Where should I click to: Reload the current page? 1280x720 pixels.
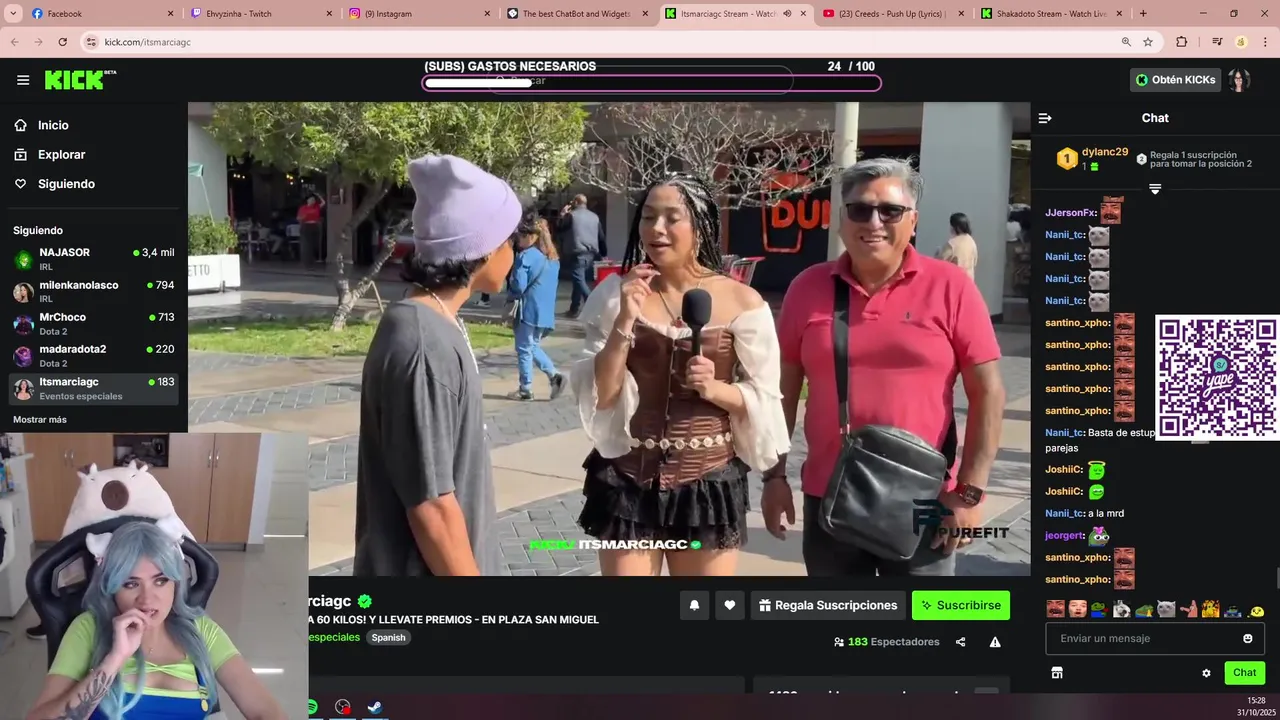pos(62,42)
